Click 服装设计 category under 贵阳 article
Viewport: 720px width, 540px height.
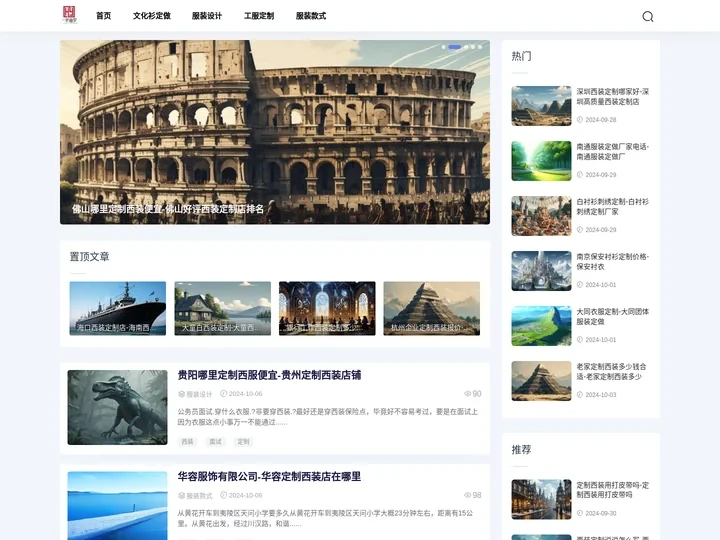[x=199, y=394]
